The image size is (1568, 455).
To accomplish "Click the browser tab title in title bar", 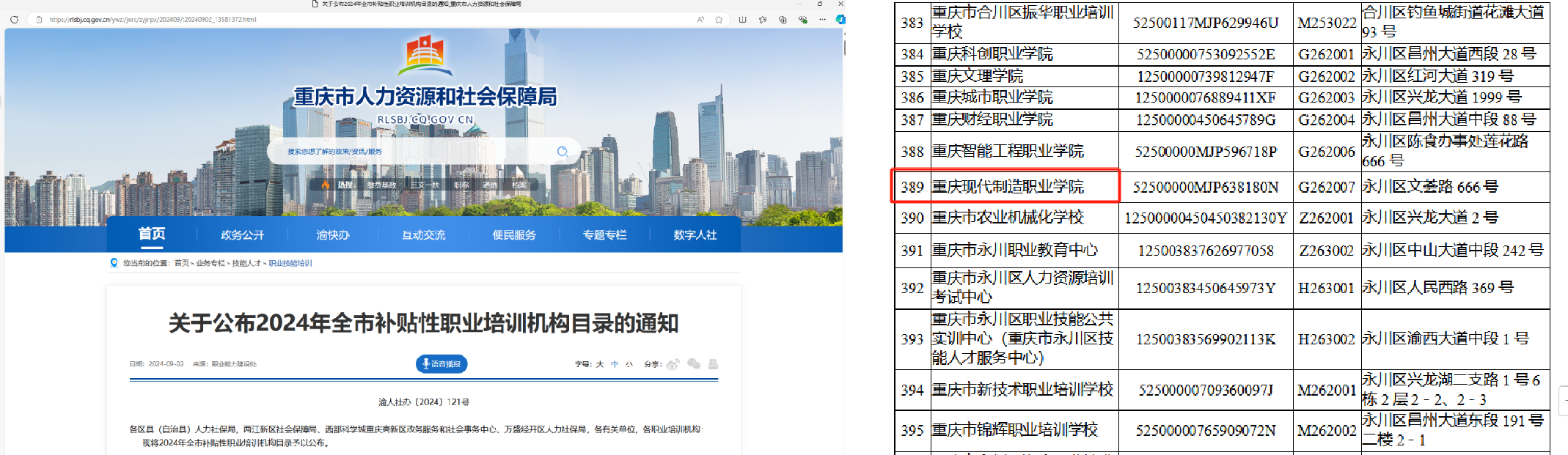I will click(x=422, y=4).
